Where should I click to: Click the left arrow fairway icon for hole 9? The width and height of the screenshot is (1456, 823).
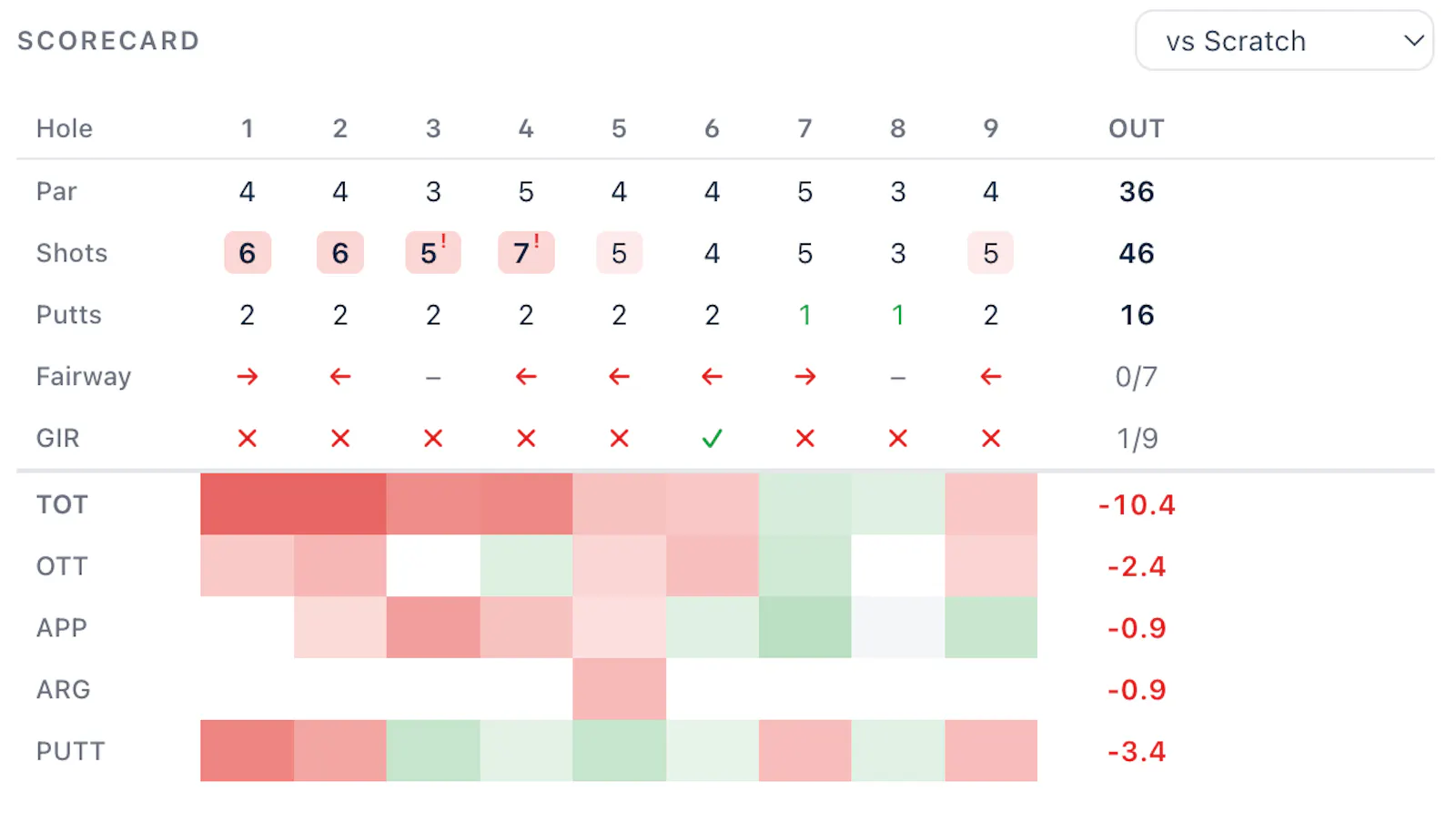click(x=991, y=377)
